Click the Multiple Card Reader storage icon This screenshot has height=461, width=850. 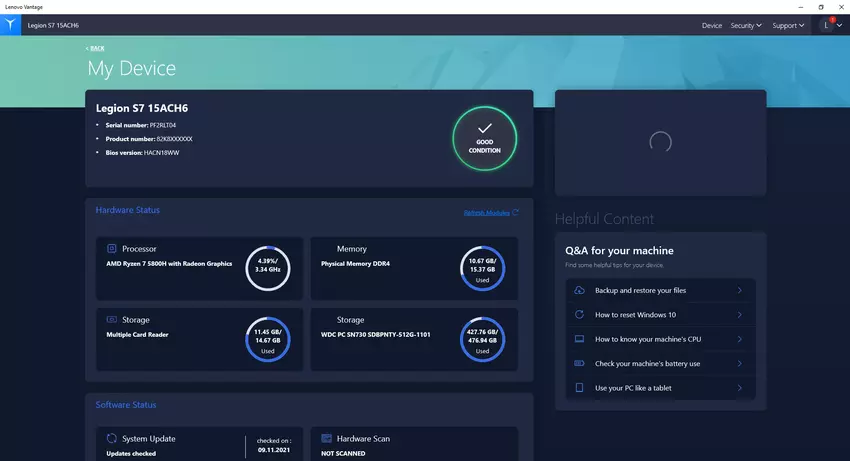tap(112, 320)
